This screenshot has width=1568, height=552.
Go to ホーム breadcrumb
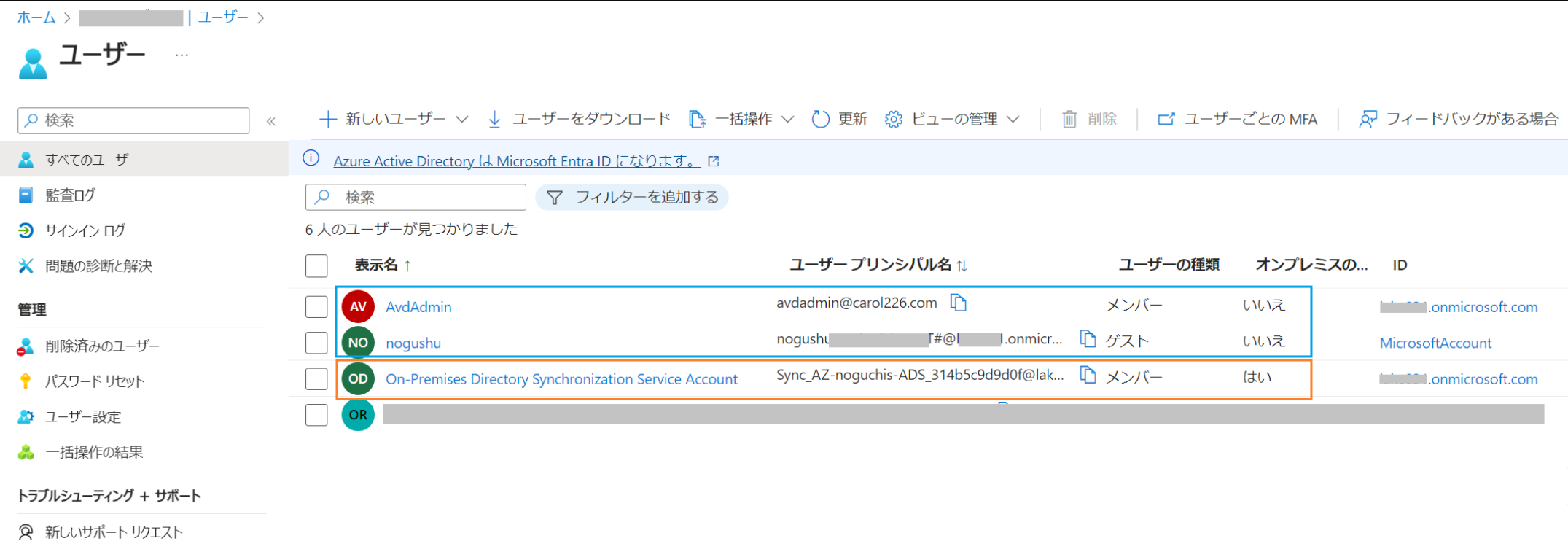(36, 18)
